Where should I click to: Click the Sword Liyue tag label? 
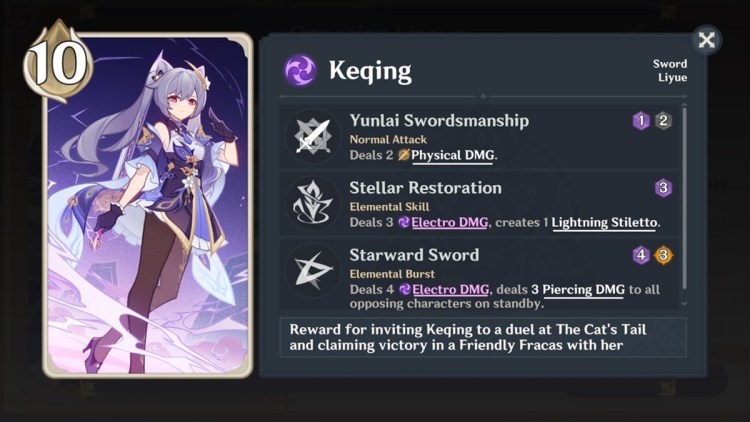[670, 70]
